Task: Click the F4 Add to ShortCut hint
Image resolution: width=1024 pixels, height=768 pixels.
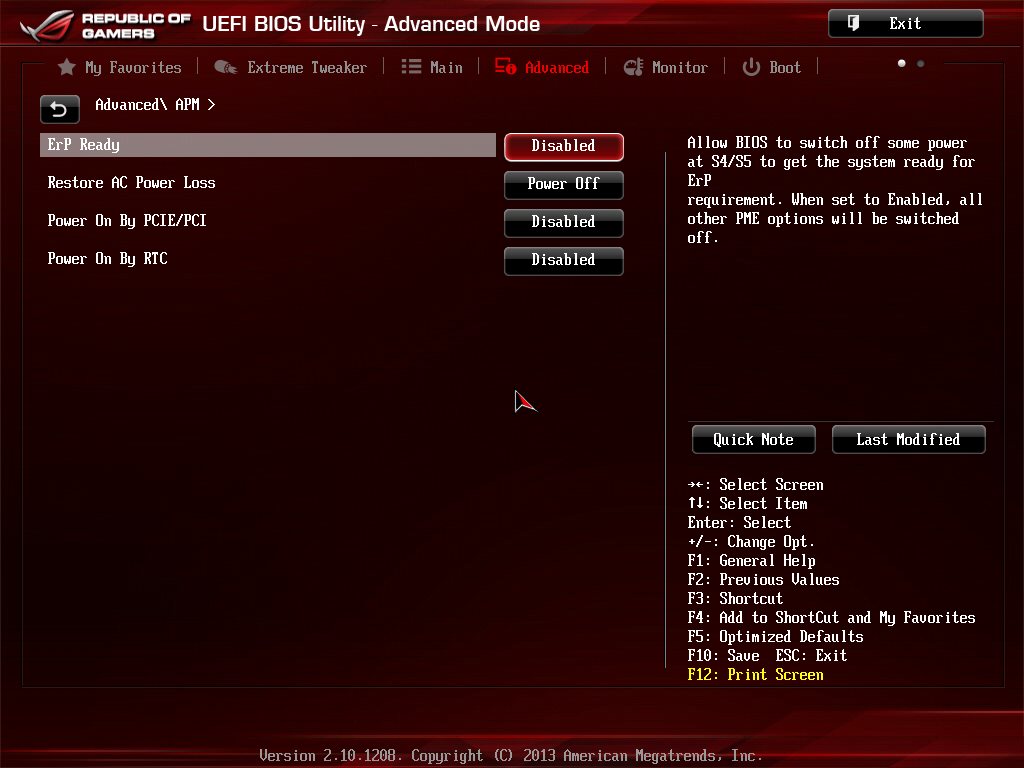Action: (831, 618)
